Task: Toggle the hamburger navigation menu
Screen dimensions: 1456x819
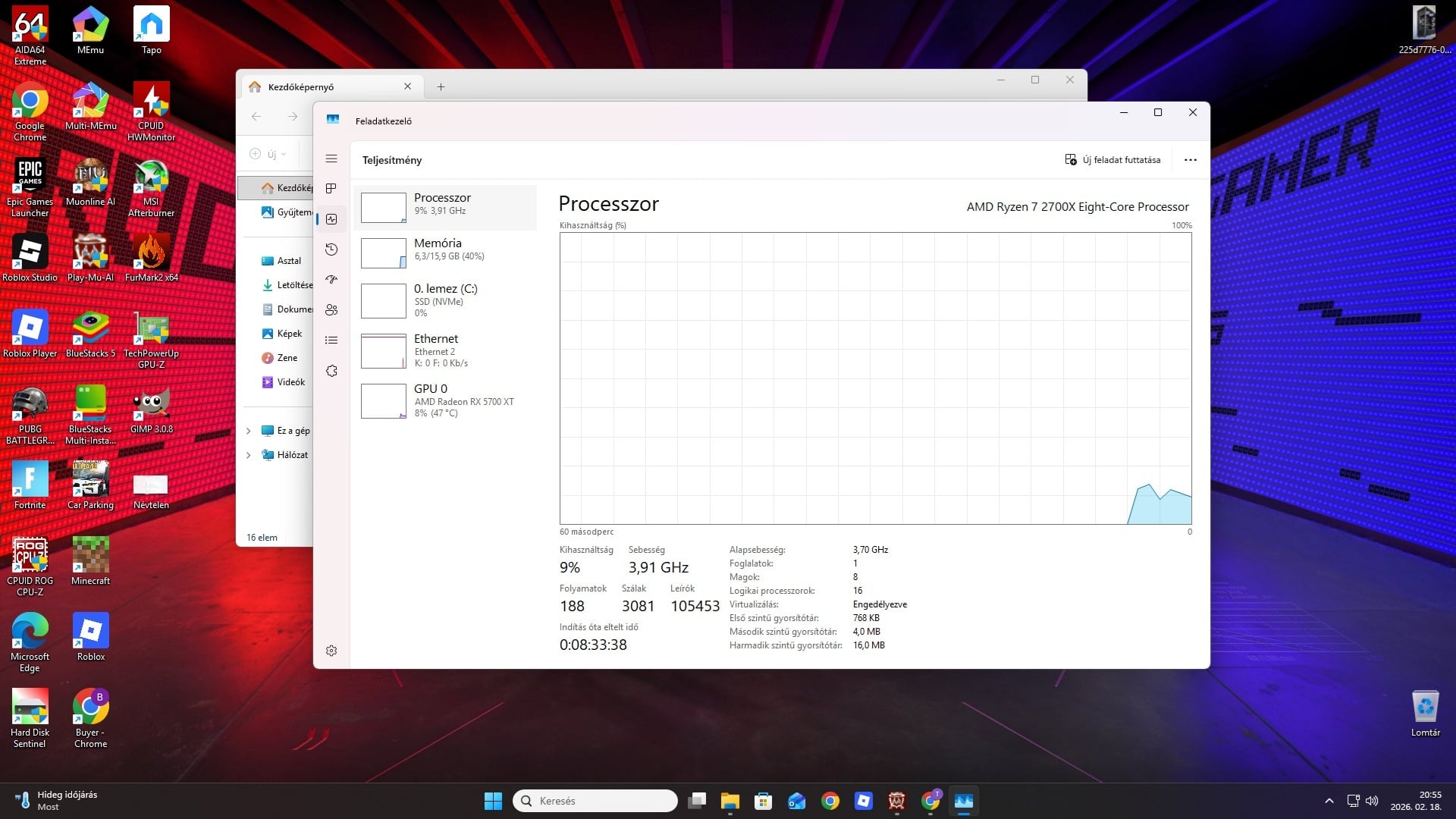Action: pyautogui.click(x=331, y=158)
